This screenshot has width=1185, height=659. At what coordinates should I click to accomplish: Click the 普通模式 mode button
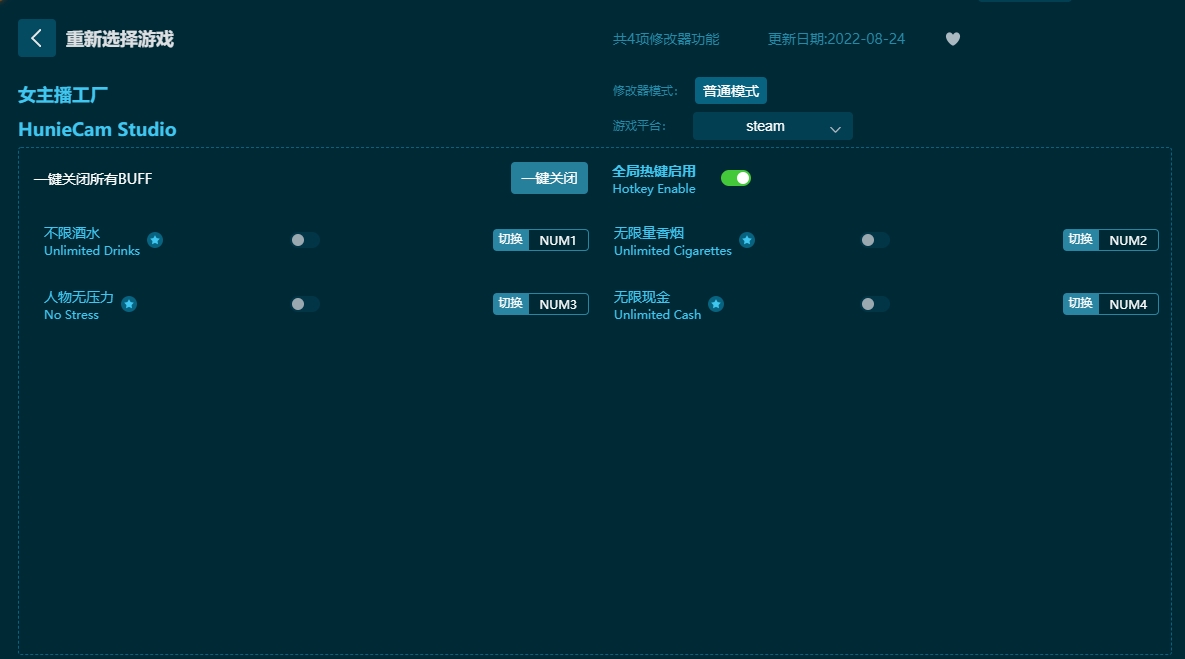click(x=731, y=91)
